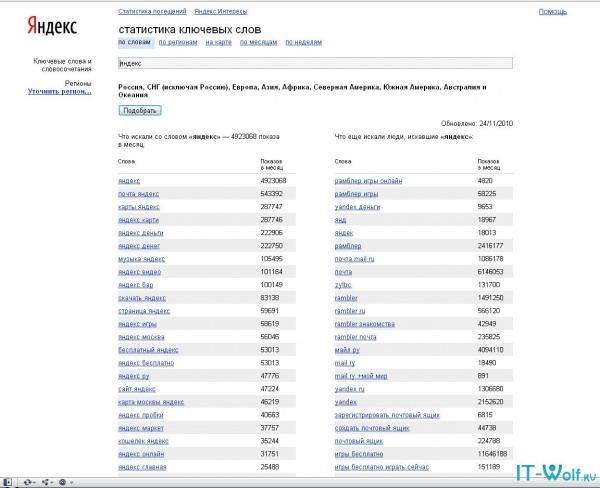This screenshot has height=488, width=600.
Task: Open 'сайт яндекс' keyword link
Action: 137,389
